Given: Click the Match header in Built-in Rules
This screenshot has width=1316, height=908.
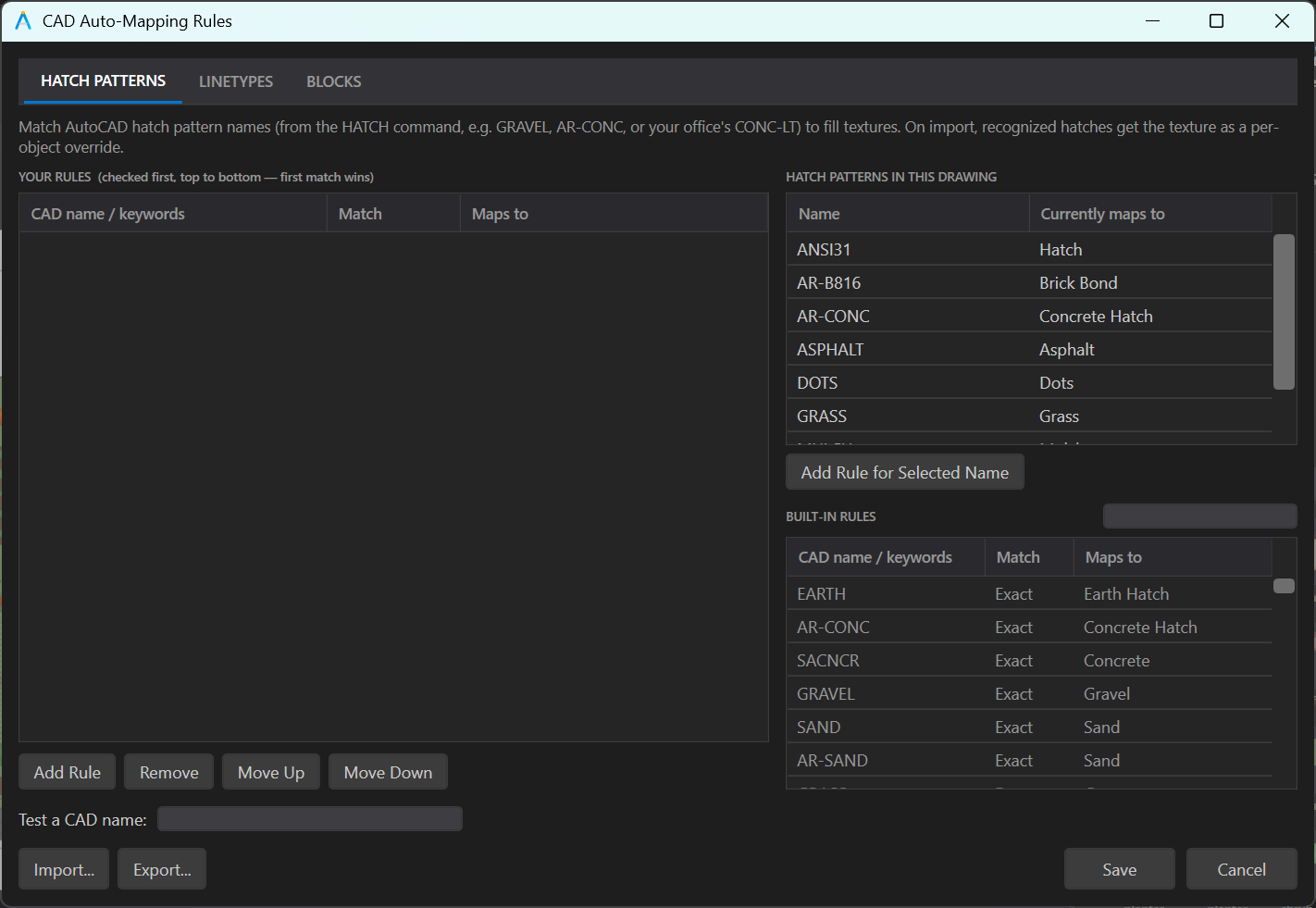Looking at the screenshot, I should tap(1029, 556).
